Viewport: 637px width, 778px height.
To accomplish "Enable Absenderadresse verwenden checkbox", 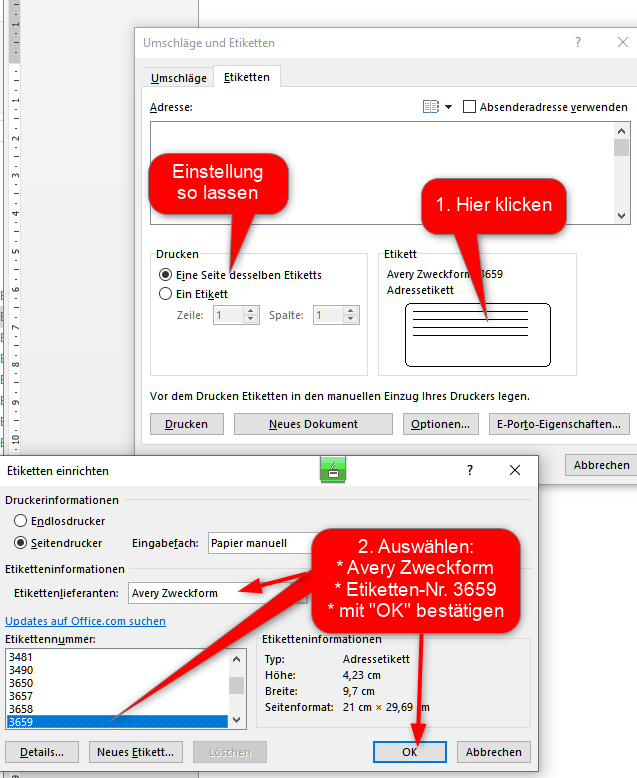I will click(x=469, y=107).
